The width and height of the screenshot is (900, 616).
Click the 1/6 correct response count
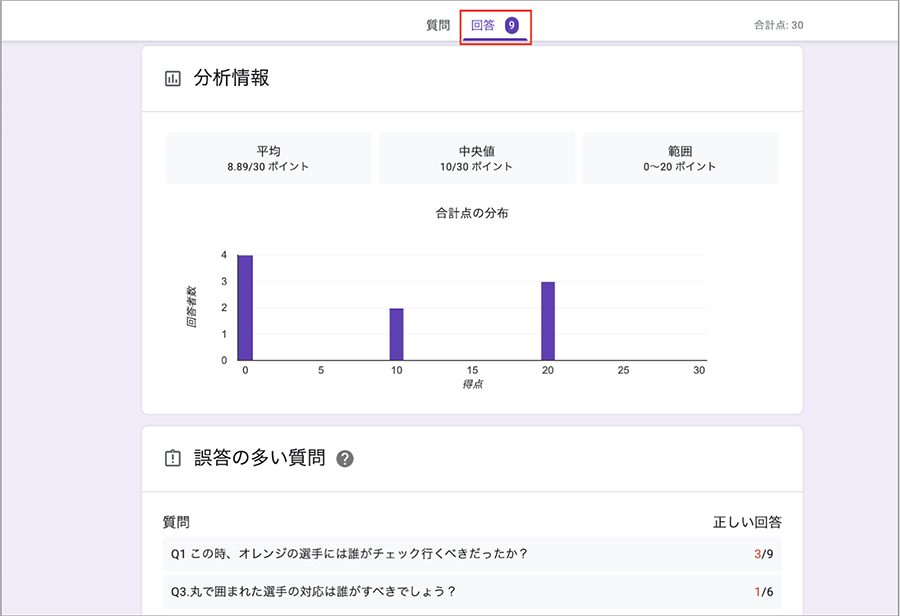tap(764, 591)
